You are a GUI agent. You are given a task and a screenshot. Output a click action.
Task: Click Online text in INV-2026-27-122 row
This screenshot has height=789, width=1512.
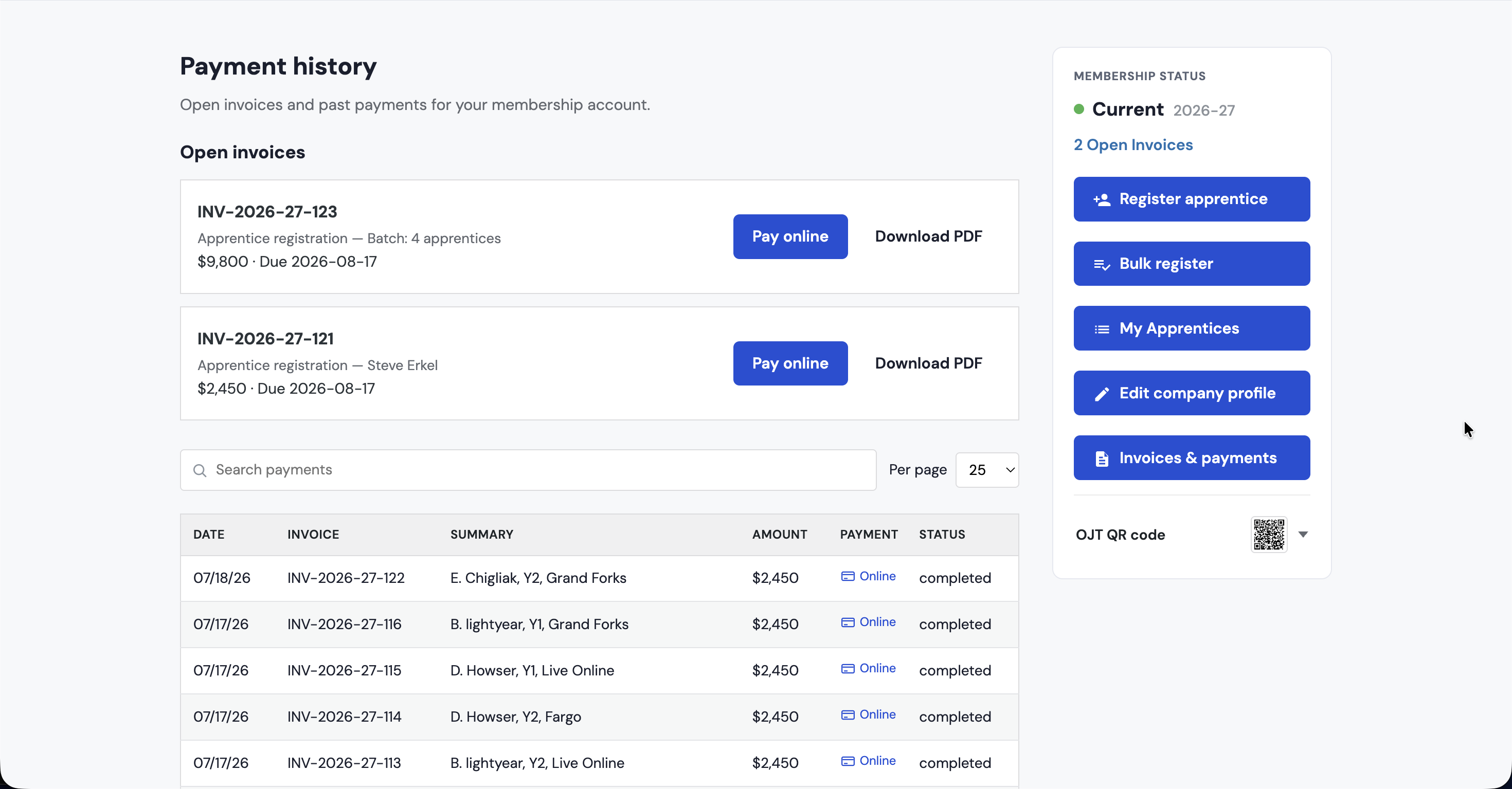click(877, 576)
